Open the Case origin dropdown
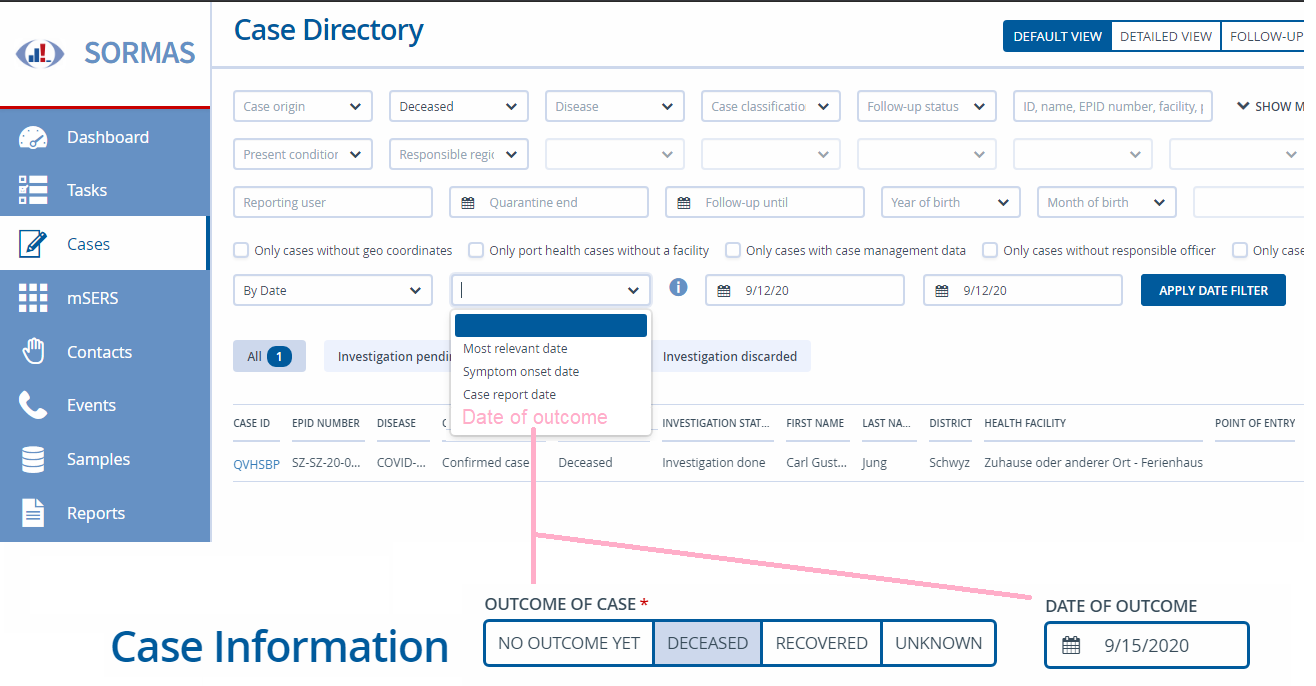This screenshot has height=686, width=1316. (x=303, y=106)
